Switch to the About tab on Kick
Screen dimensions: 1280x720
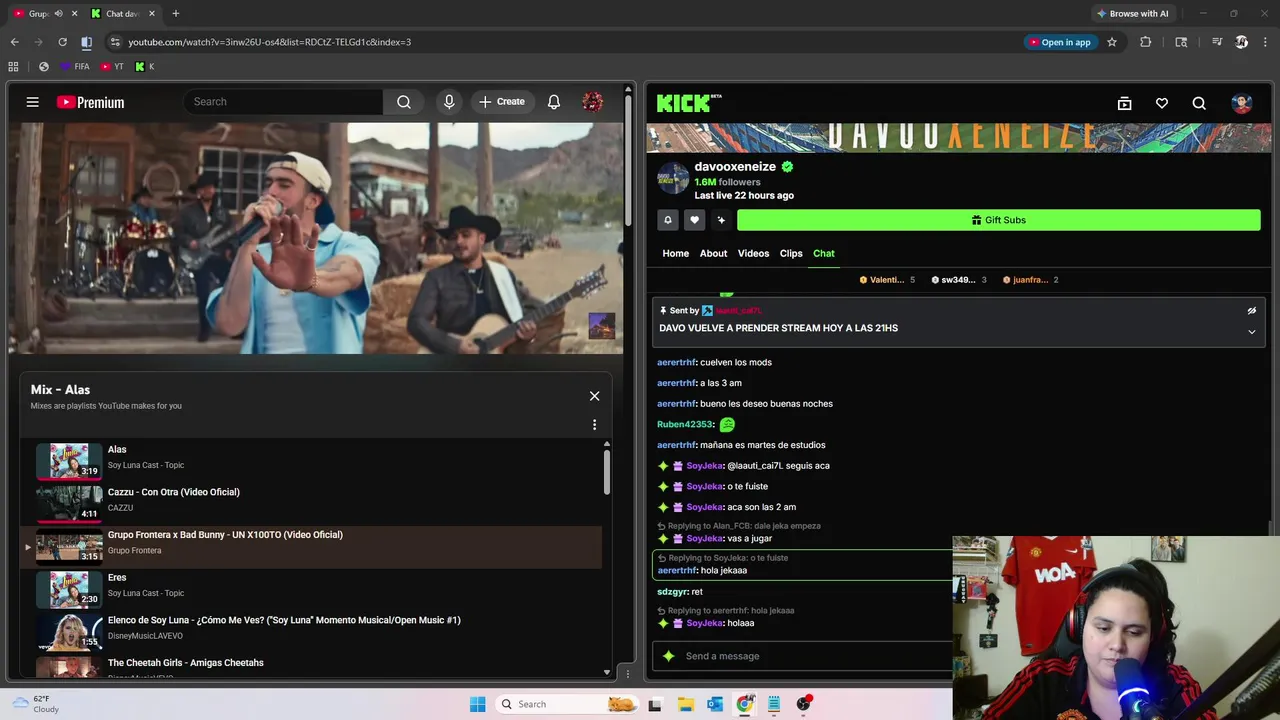[713, 253]
